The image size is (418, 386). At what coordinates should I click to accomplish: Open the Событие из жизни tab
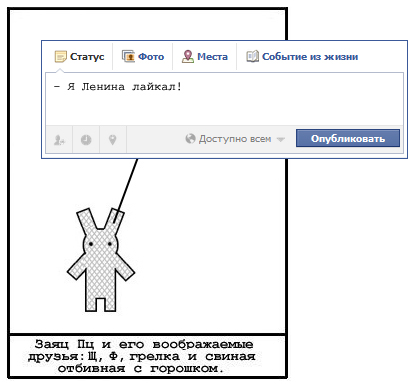310,57
